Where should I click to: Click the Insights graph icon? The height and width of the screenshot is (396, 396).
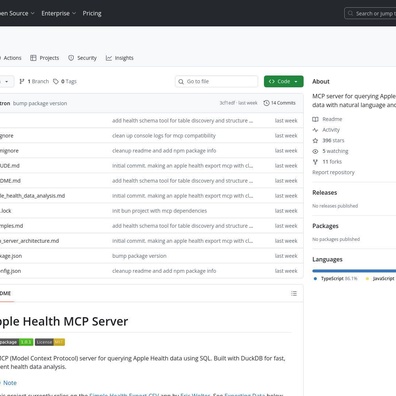coord(109,58)
